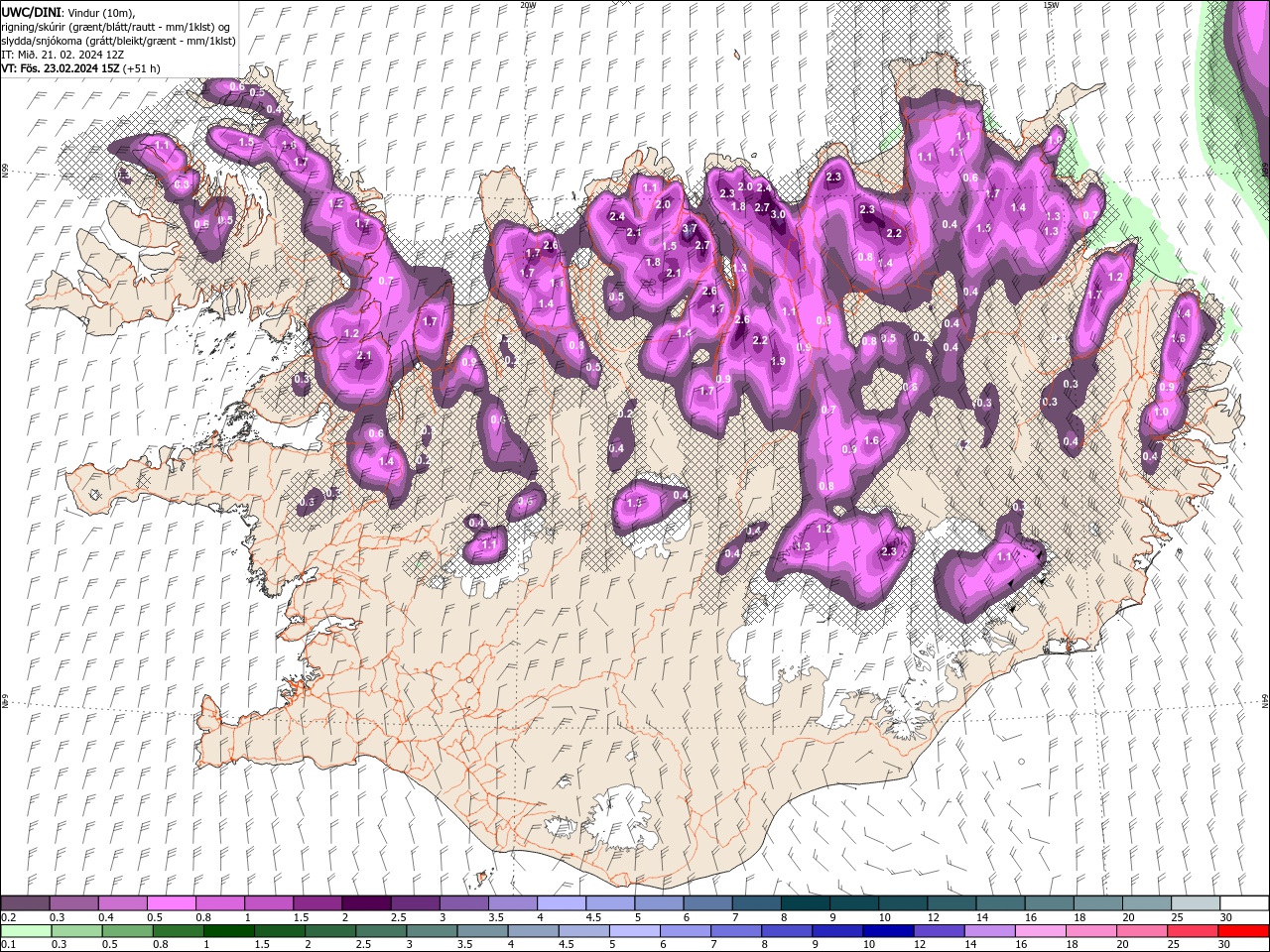Image resolution: width=1270 pixels, height=952 pixels.
Task: Click dark teal top-row swatch between 8 and 9
Action: [x=805, y=903]
